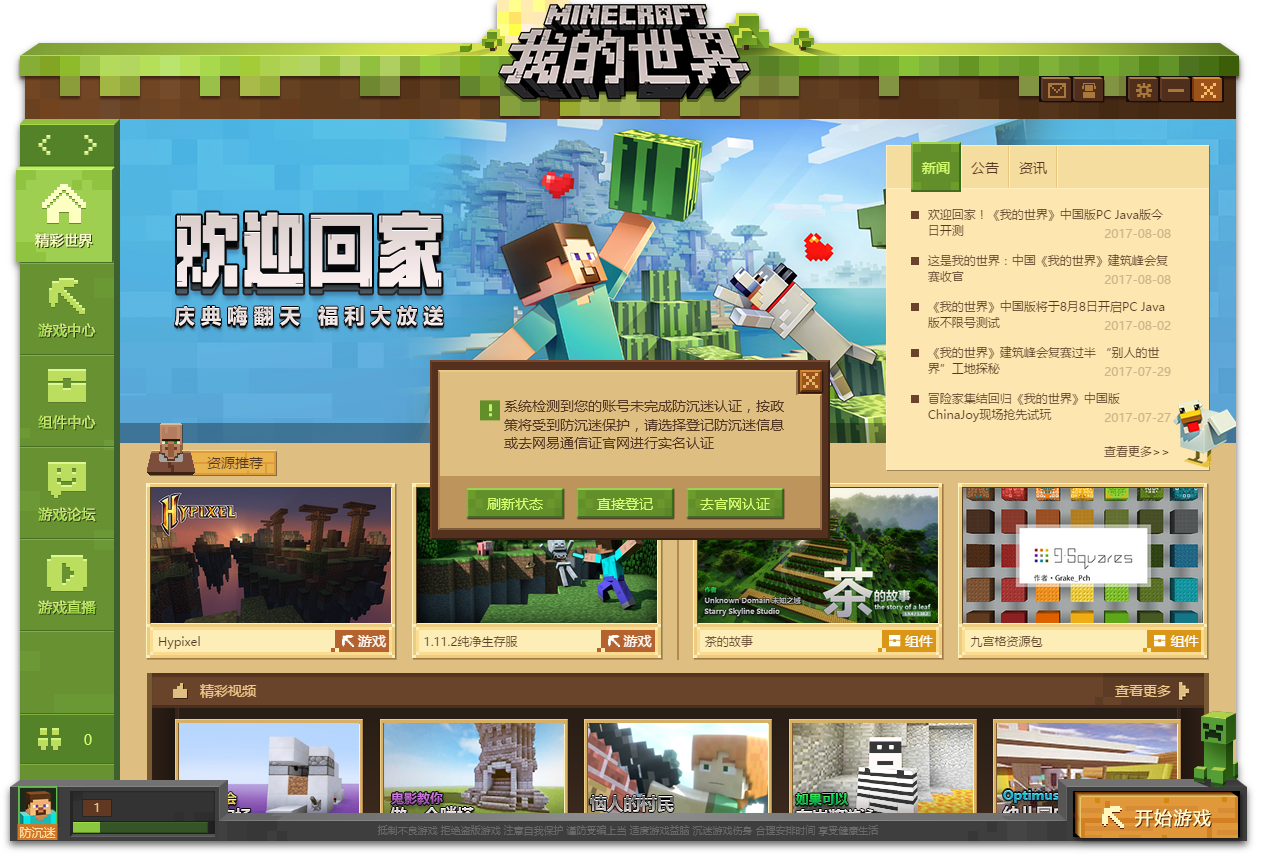Click the forward arrow in sidebar header
1261x855 pixels.
pos(90,146)
